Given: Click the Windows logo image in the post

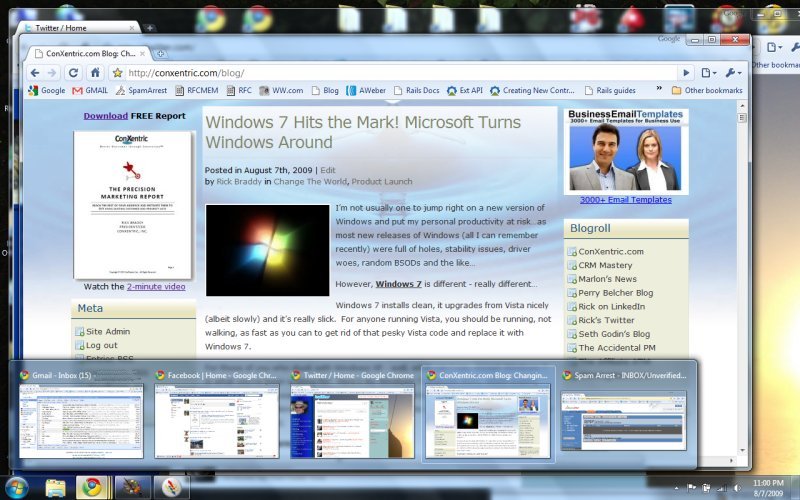Looking at the screenshot, I should click(267, 250).
